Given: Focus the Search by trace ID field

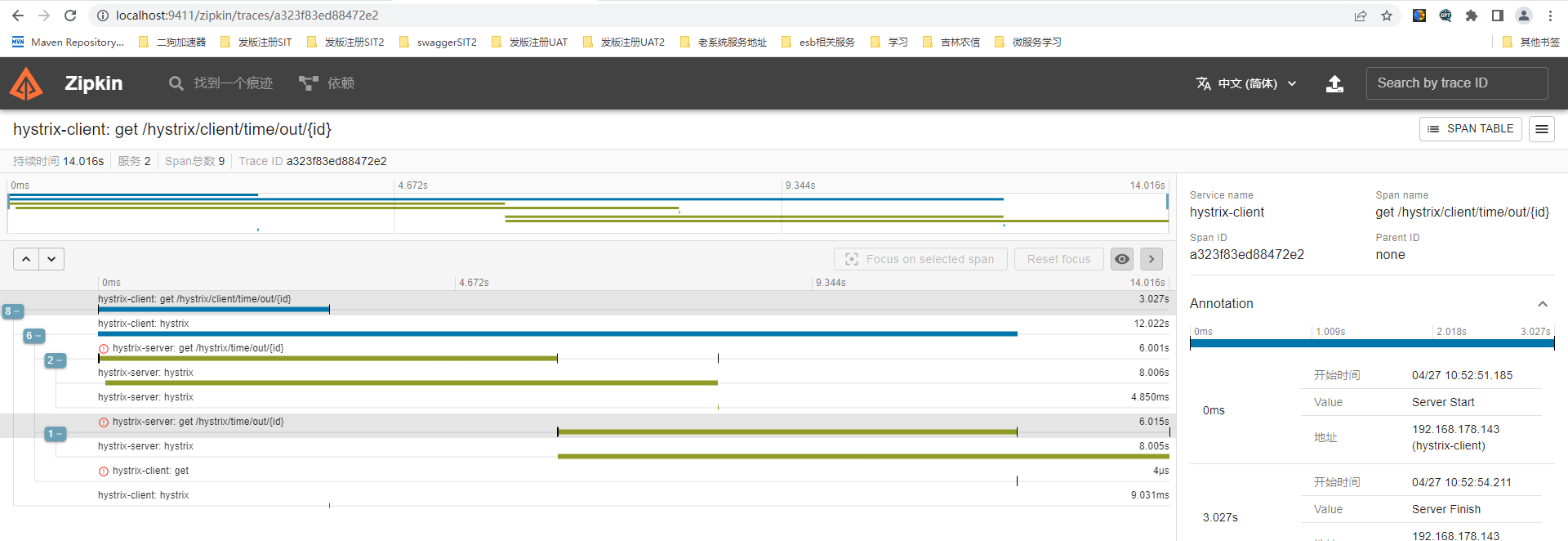Looking at the screenshot, I should point(1457,83).
